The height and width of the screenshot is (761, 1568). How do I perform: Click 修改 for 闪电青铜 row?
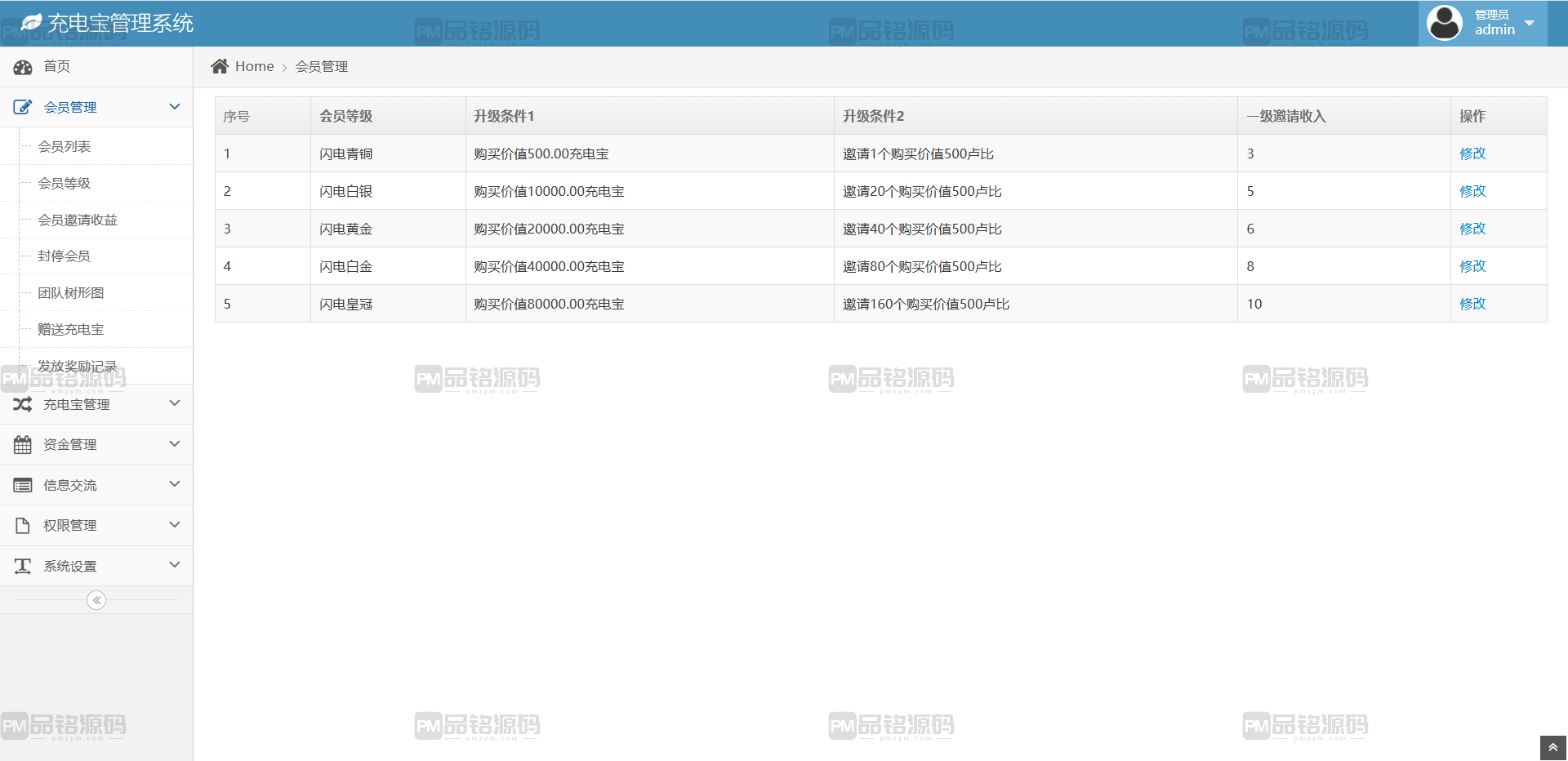(1472, 154)
